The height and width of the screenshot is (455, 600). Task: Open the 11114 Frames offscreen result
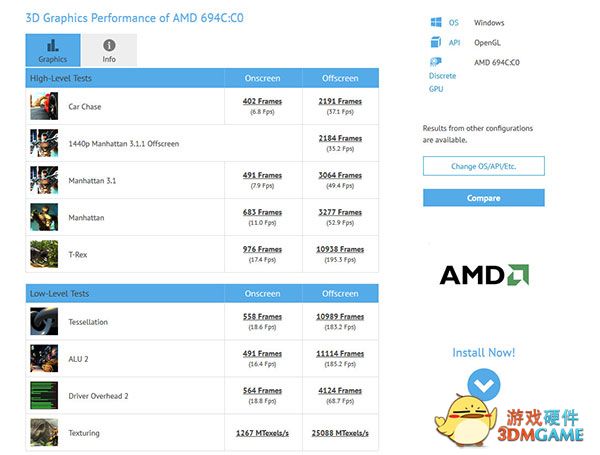click(340, 354)
